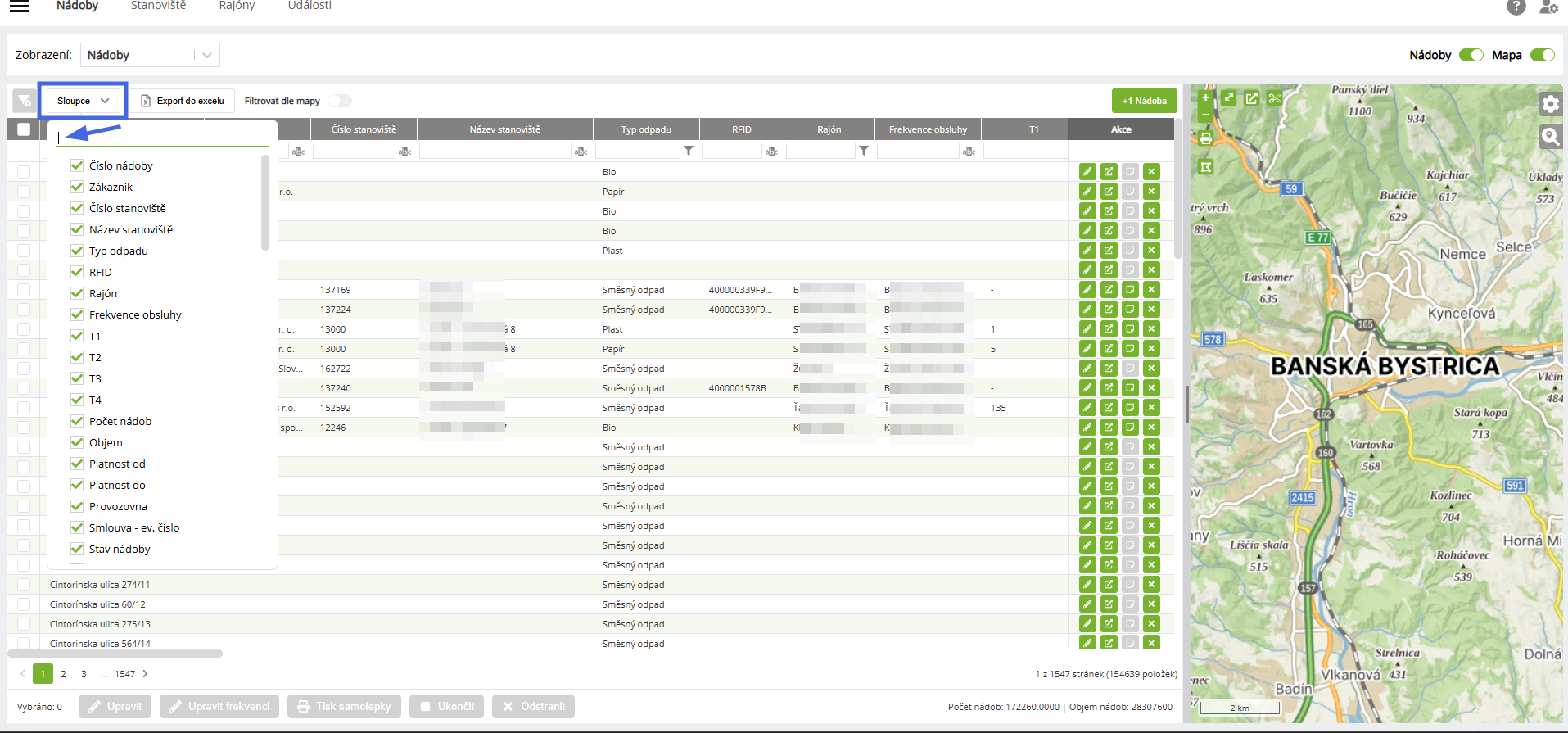Open map settings gear

(x=1550, y=104)
